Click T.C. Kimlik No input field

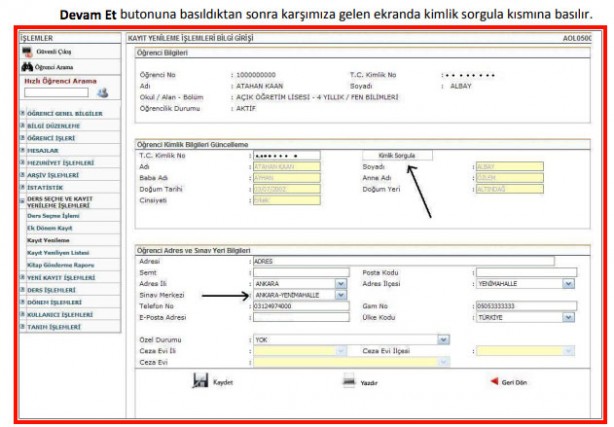pos(287,156)
